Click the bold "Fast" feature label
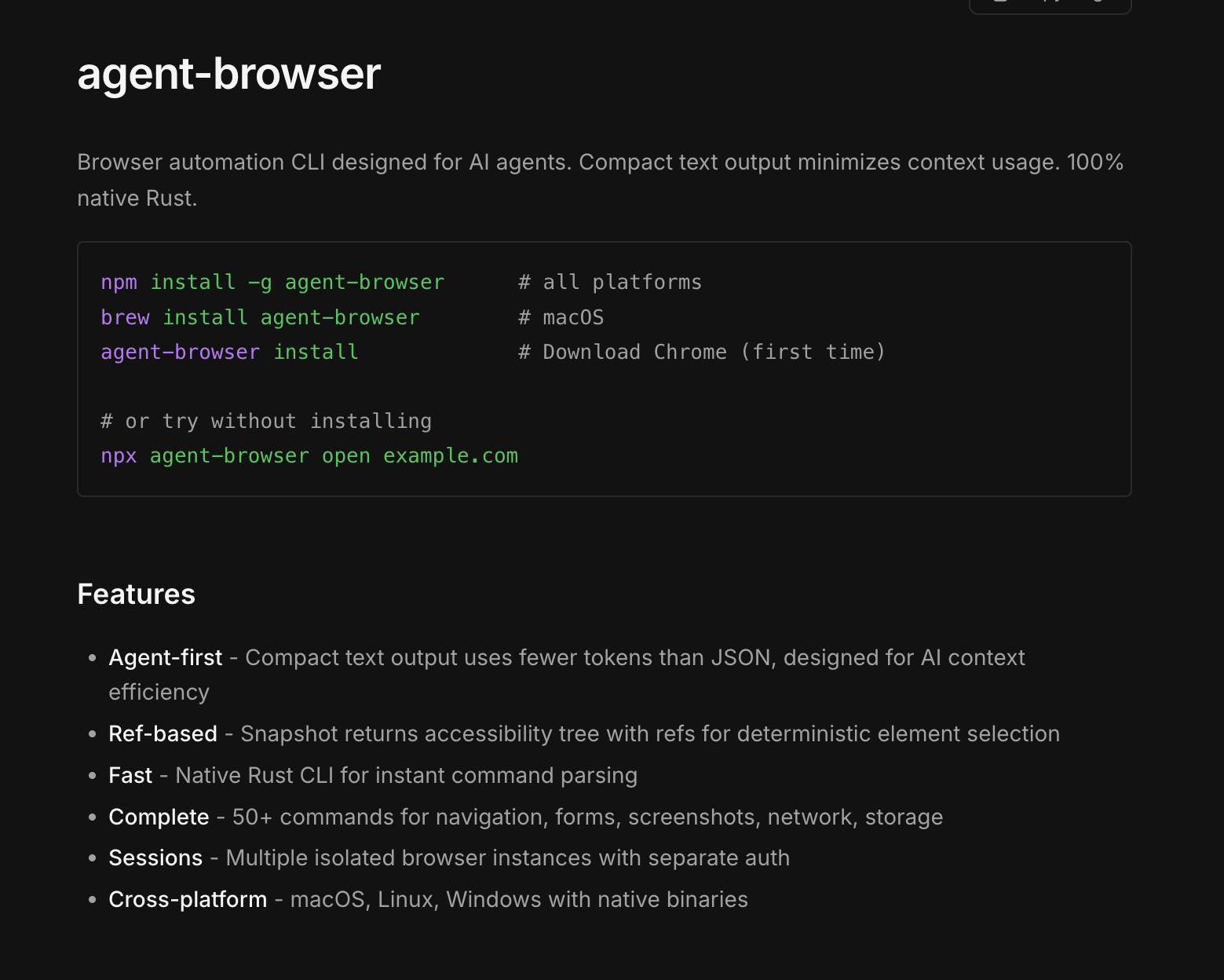The width and height of the screenshot is (1224, 980). click(x=130, y=775)
